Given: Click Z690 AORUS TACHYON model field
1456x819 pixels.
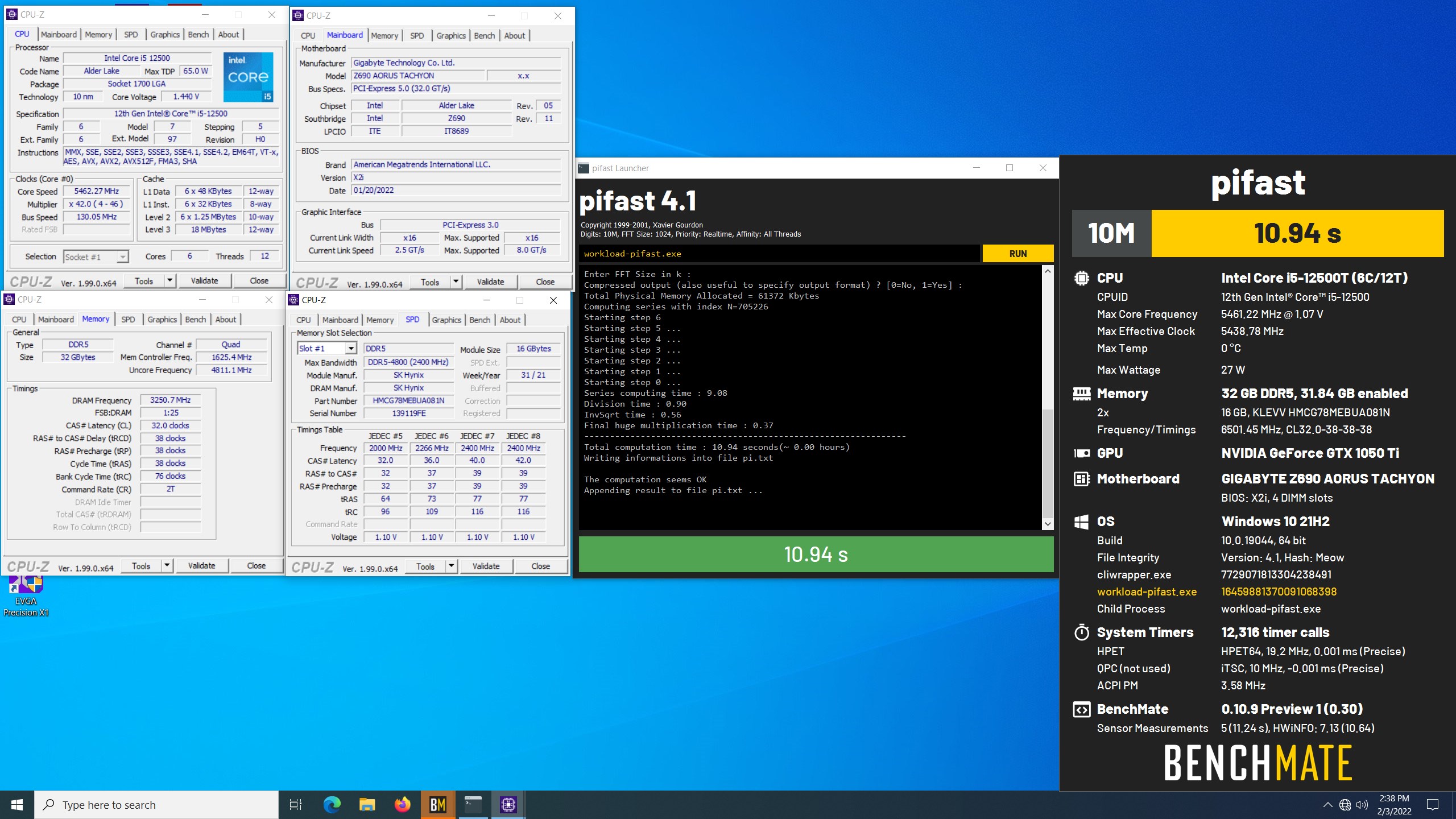Looking at the screenshot, I should [418, 76].
